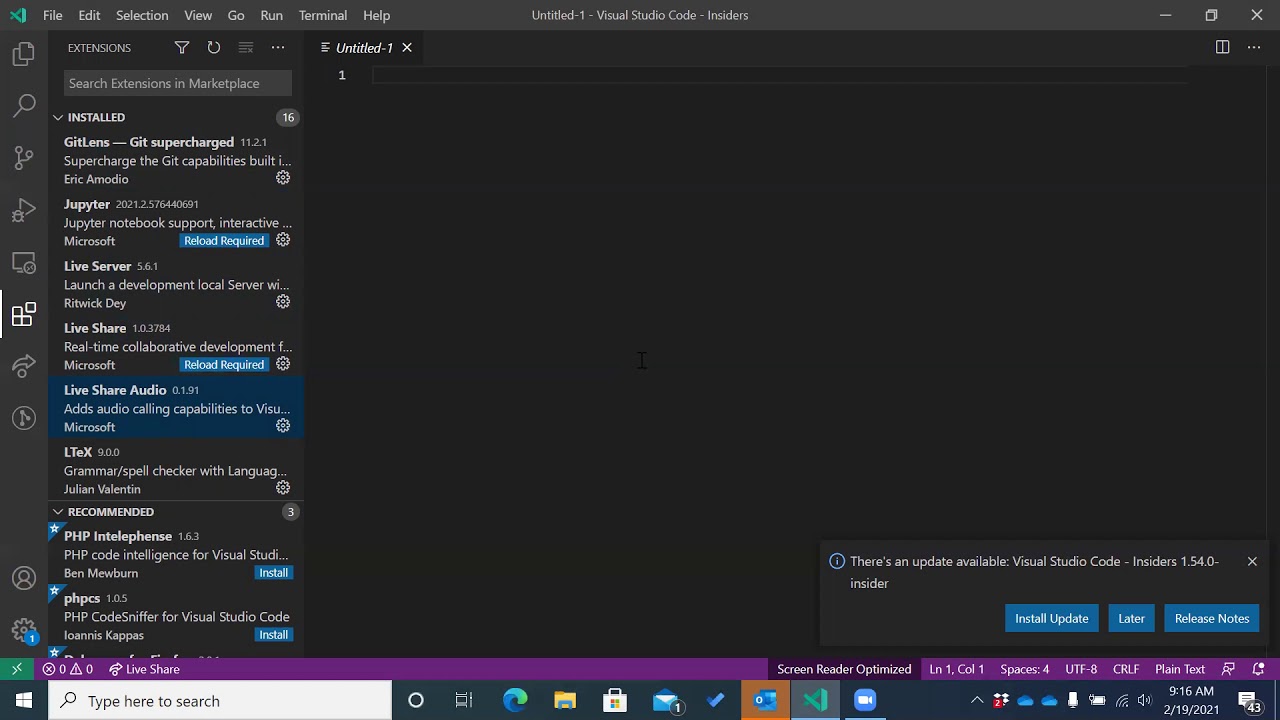
Task: Change language mode from Plain Text
Action: point(1180,669)
